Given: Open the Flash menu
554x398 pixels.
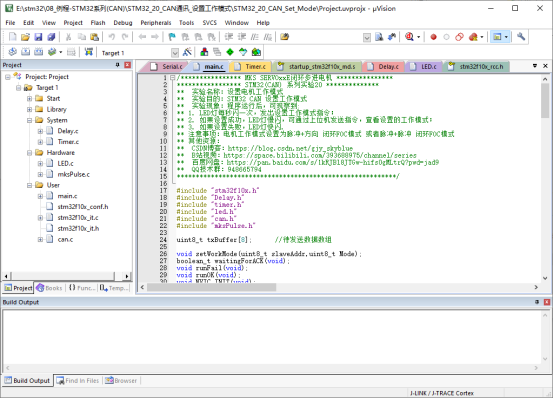Looking at the screenshot, I should [x=98, y=23].
